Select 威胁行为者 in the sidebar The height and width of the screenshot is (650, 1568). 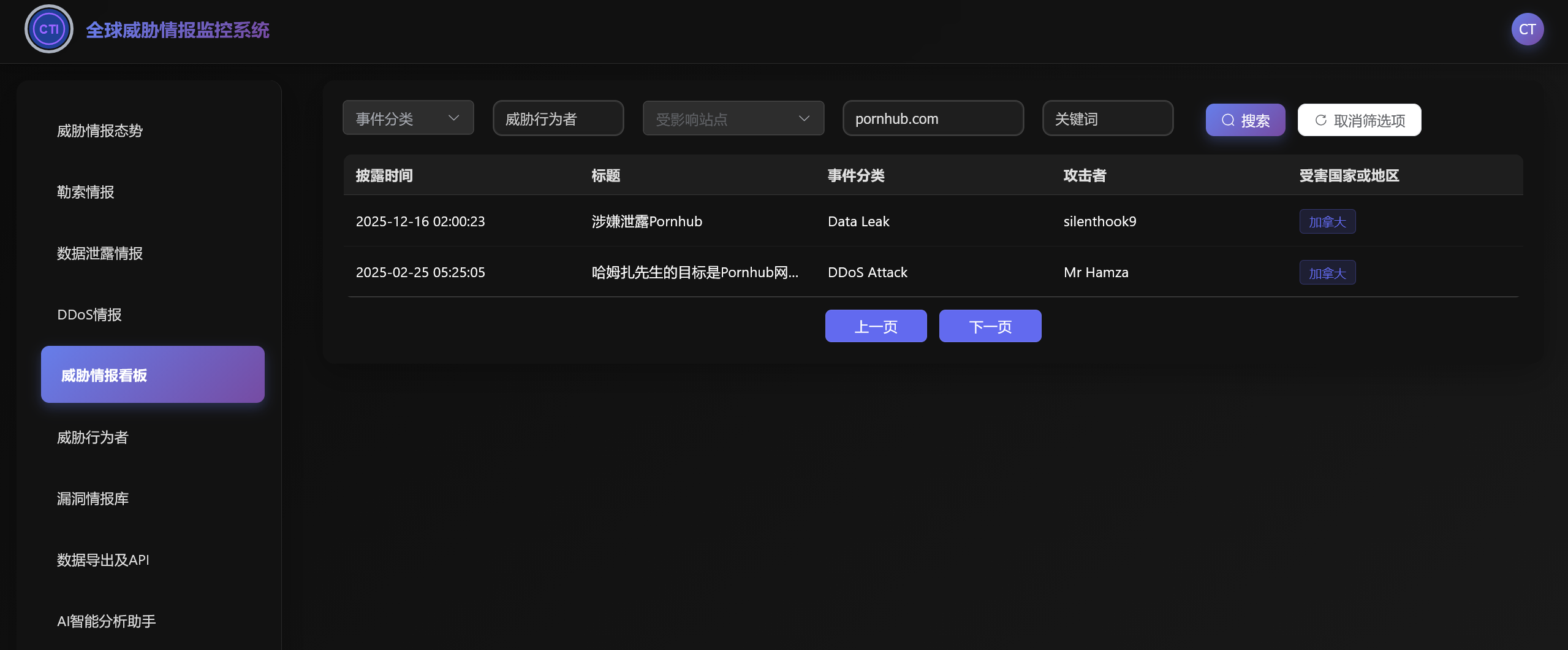point(92,437)
